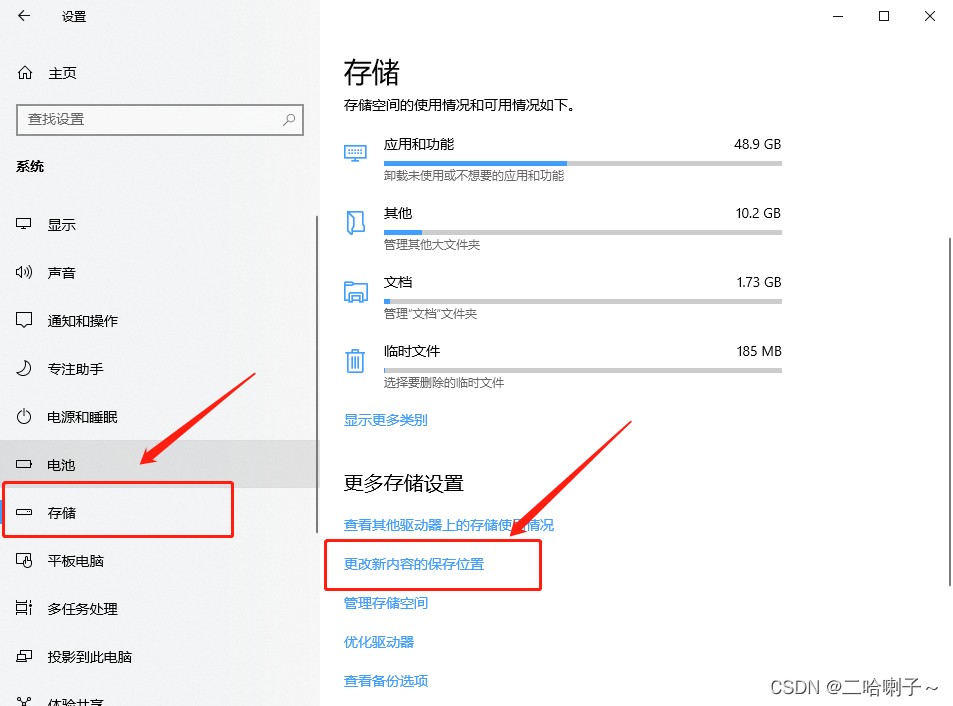Click the Temporary files (临时文件) trash icon
953x706 pixels.
click(355, 361)
